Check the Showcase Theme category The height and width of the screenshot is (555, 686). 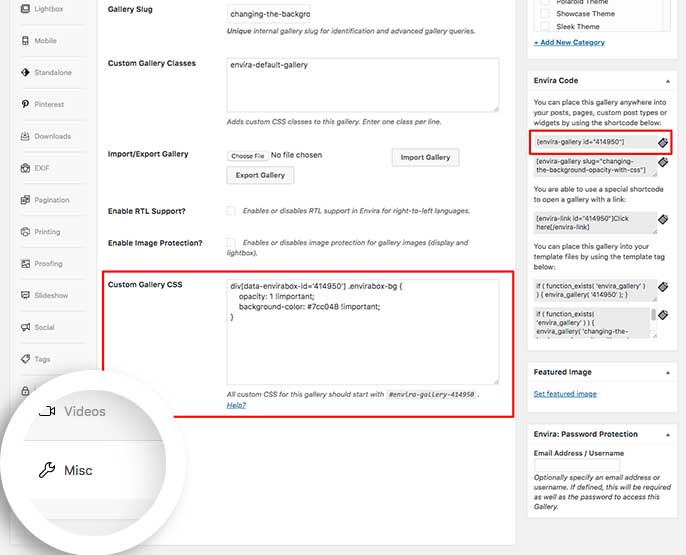point(545,15)
